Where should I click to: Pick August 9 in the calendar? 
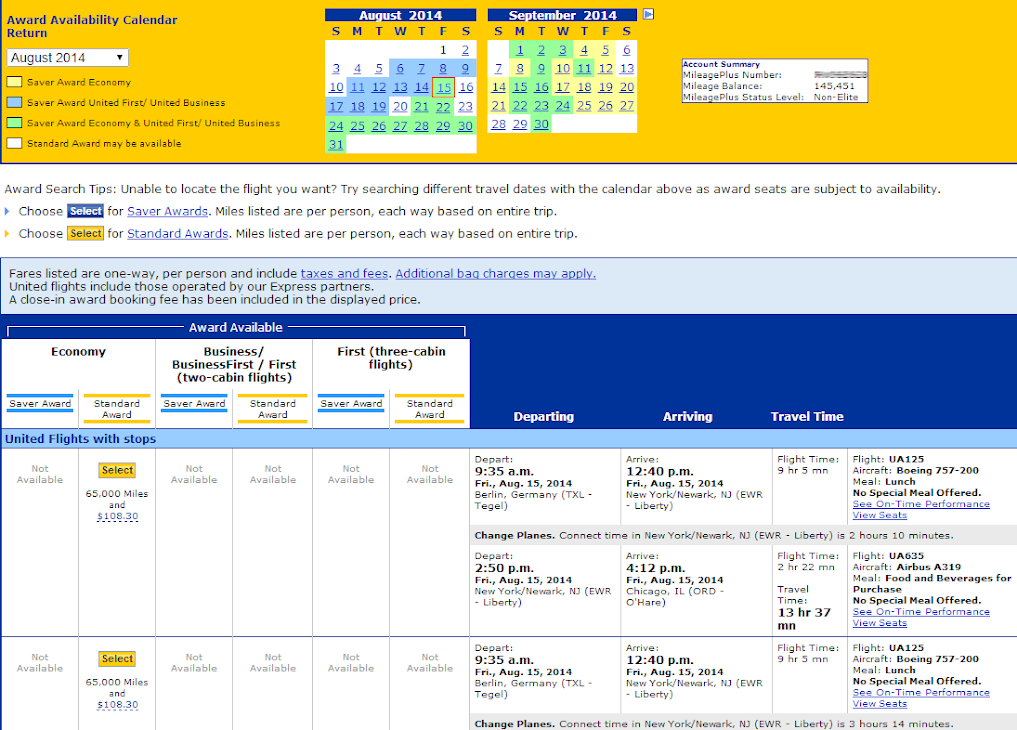point(465,69)
